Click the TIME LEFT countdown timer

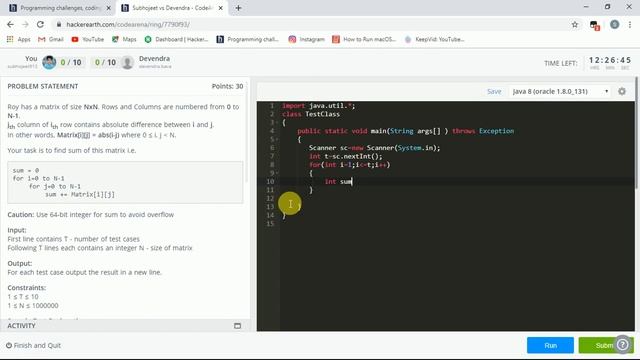[x=610, y=60]
